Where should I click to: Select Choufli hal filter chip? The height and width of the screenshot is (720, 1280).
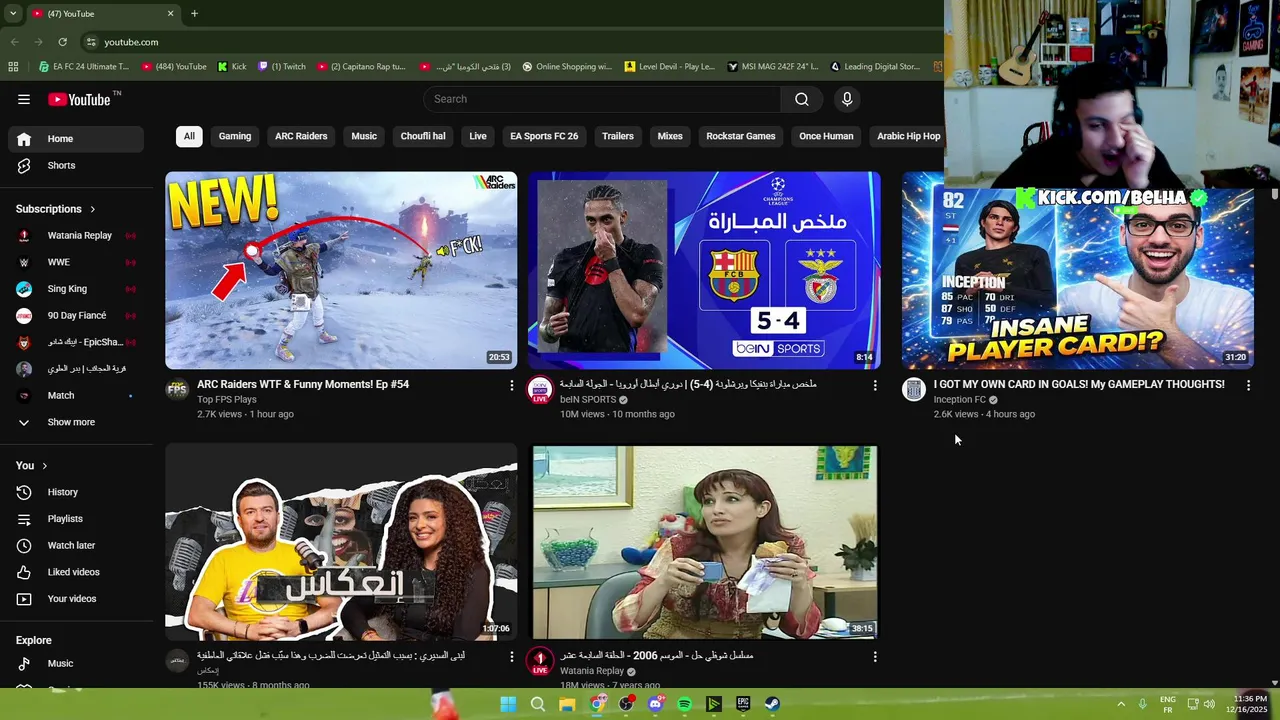coord(423,136)
